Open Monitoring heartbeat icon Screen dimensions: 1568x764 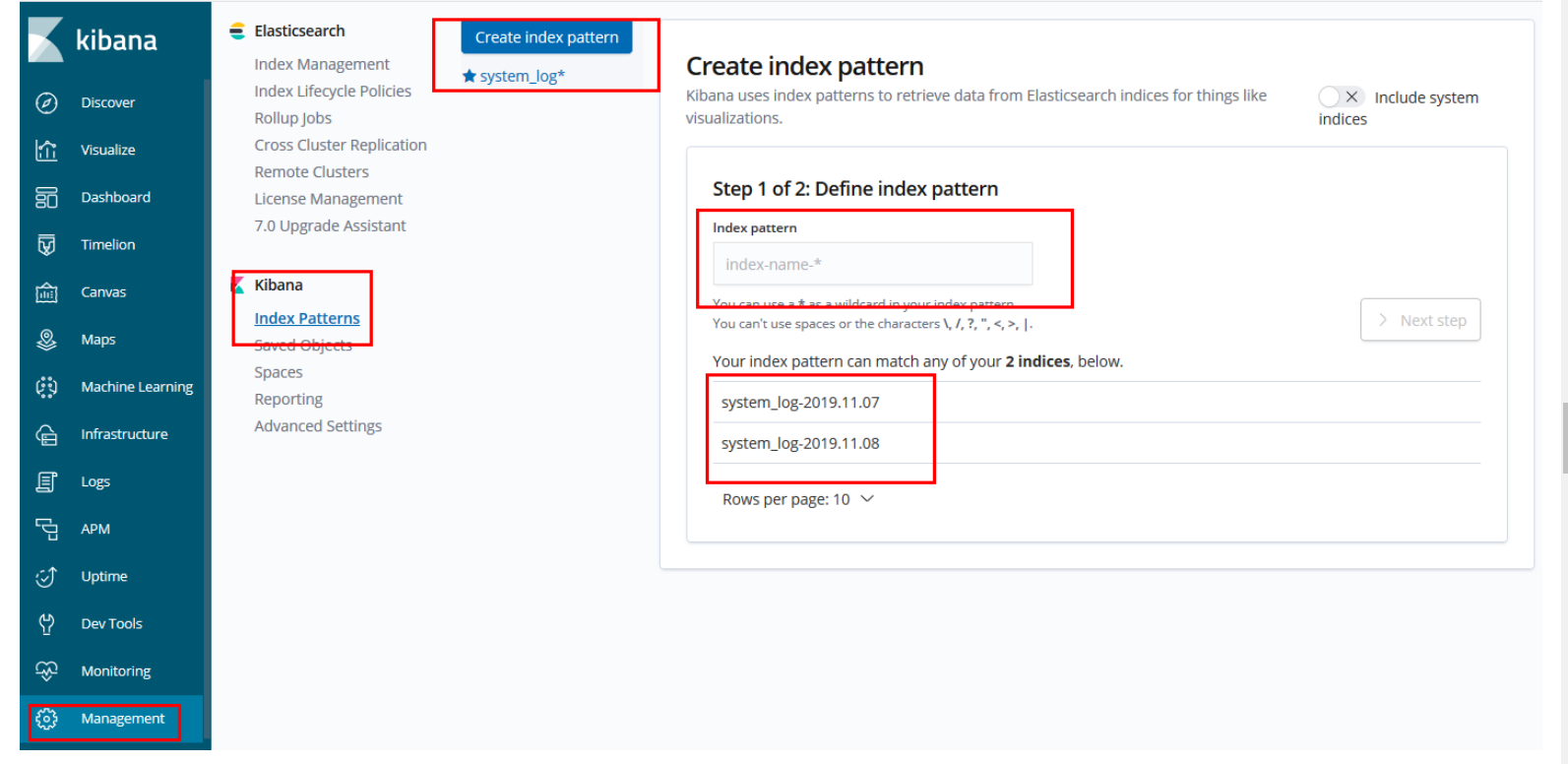coord(46,670)
